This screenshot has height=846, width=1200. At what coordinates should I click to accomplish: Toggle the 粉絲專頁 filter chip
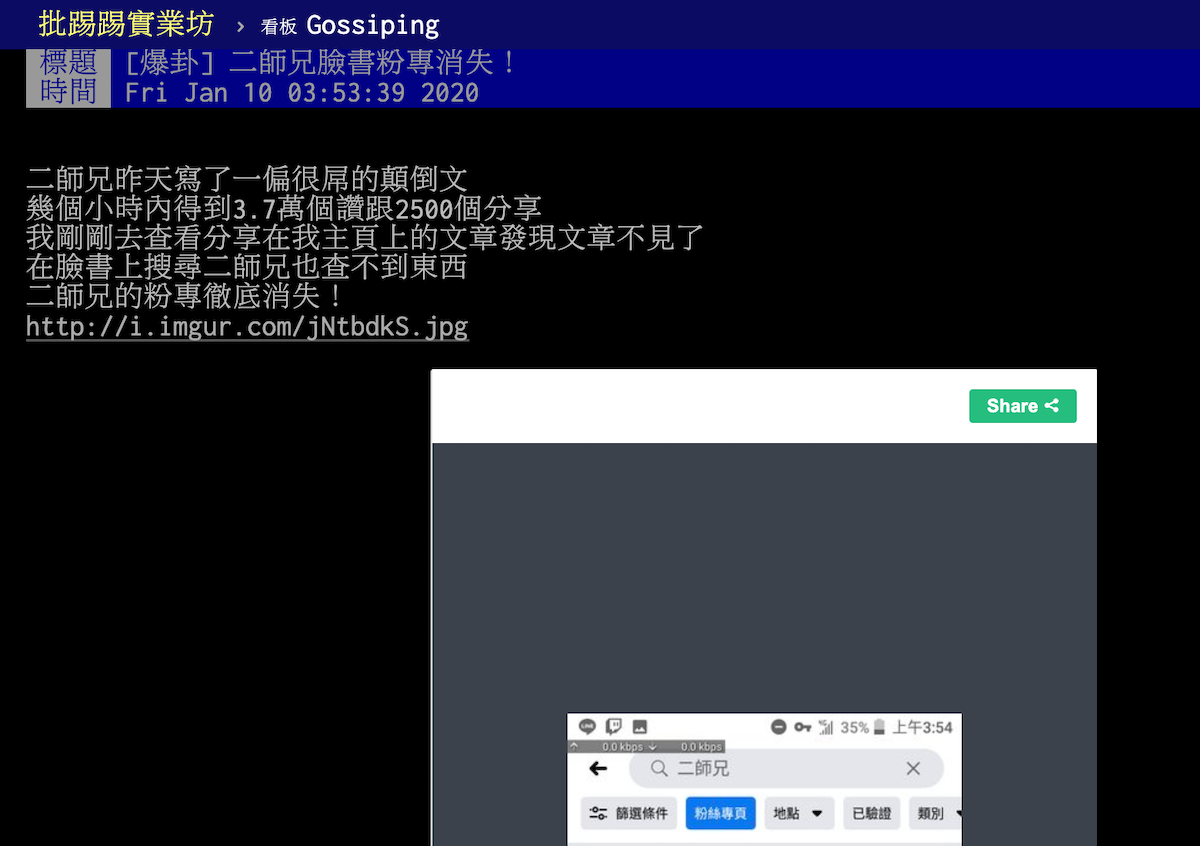pyautogui.click(x=721, y=812)
